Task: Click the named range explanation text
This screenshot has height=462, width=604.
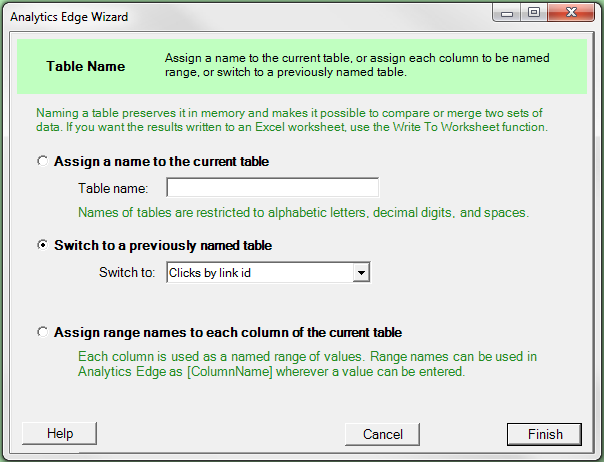Action: [298, 364]
